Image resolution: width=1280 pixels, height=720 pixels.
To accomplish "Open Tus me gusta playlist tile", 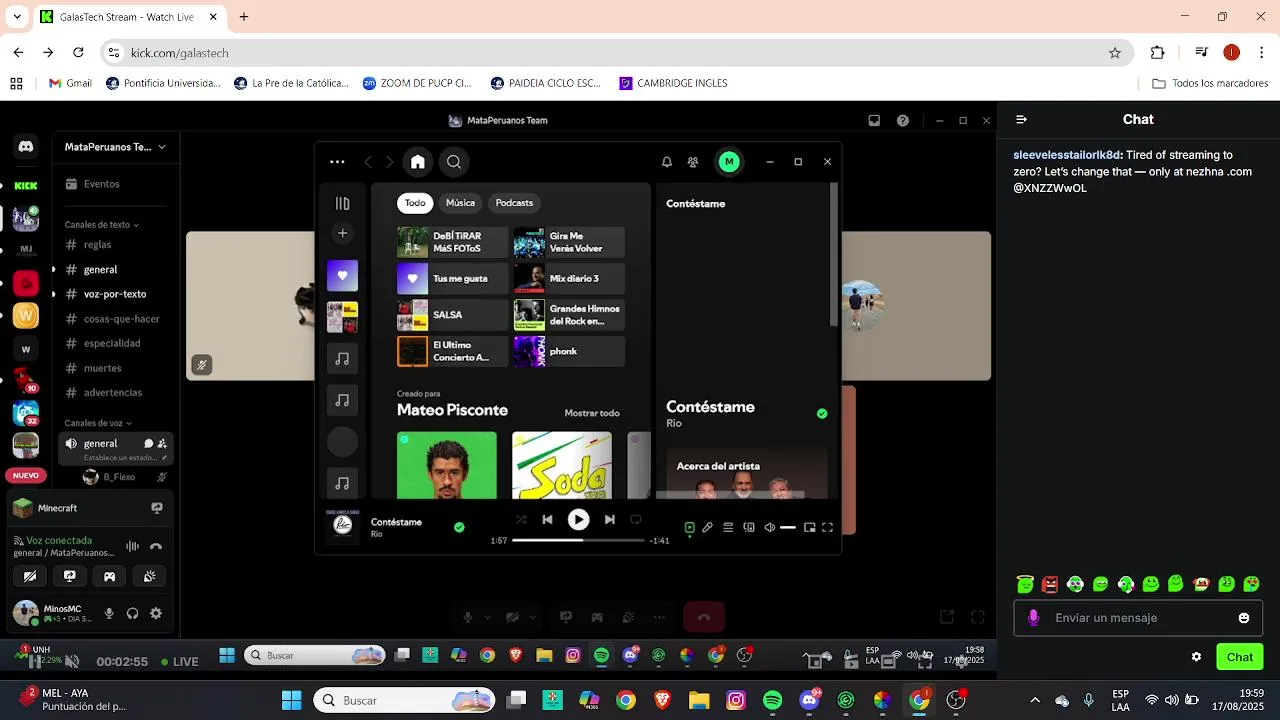I will 453,279.
